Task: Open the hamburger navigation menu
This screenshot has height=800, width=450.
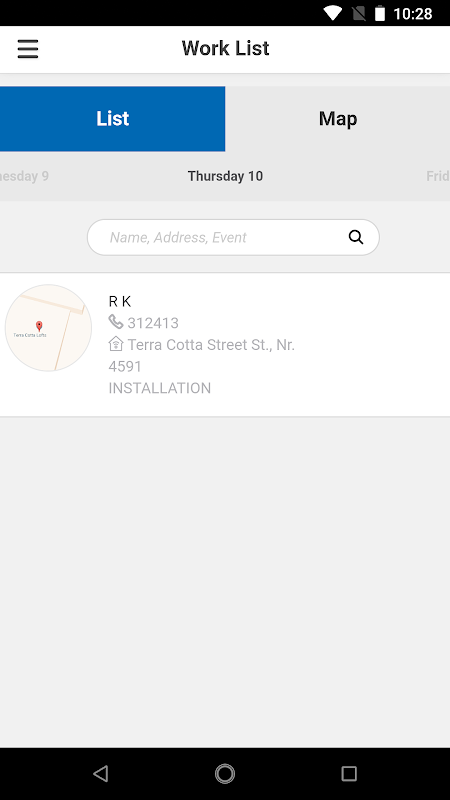Action: [28, 49]
